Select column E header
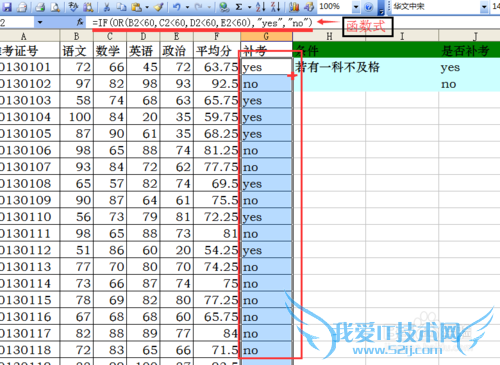The height and width of the screenshot is (365, 500). (x=177, y=36)
